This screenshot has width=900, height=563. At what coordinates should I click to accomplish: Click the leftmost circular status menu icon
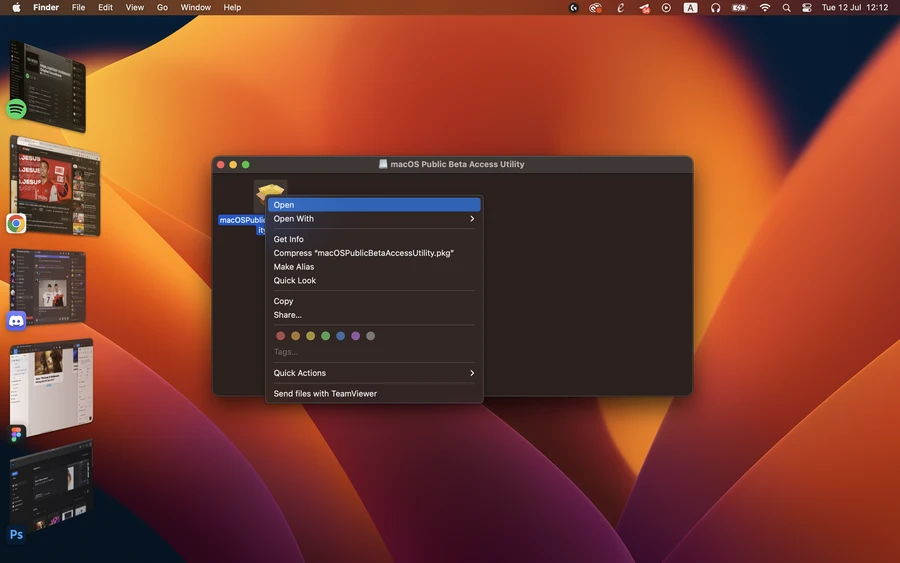pos(573,7)
